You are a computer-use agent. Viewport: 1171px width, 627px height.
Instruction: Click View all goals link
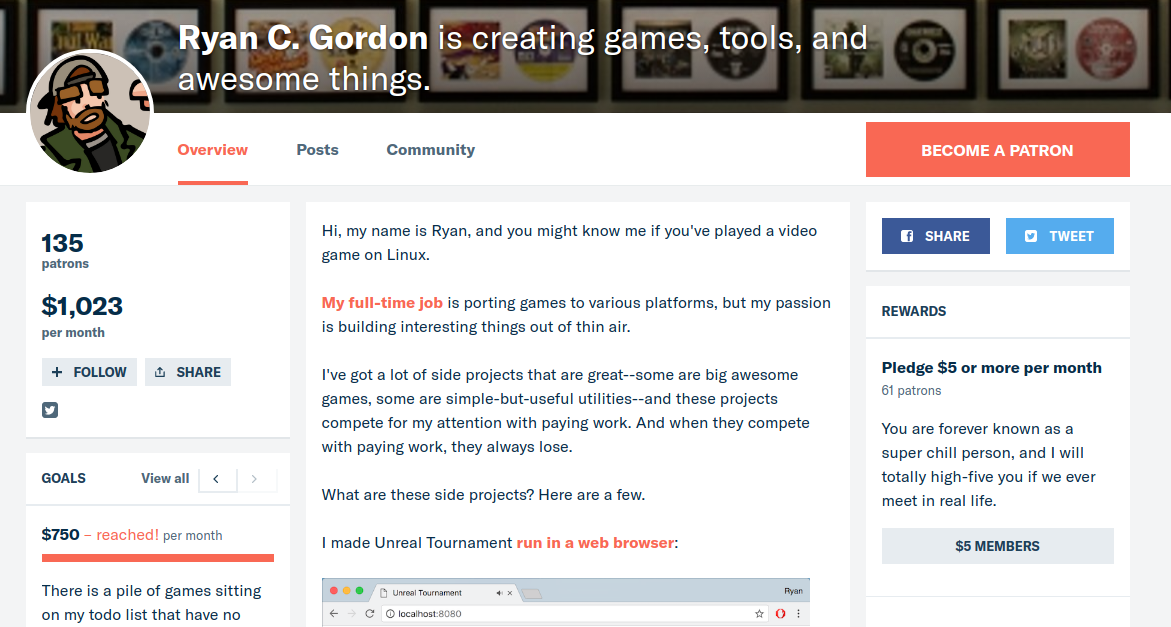165,478
